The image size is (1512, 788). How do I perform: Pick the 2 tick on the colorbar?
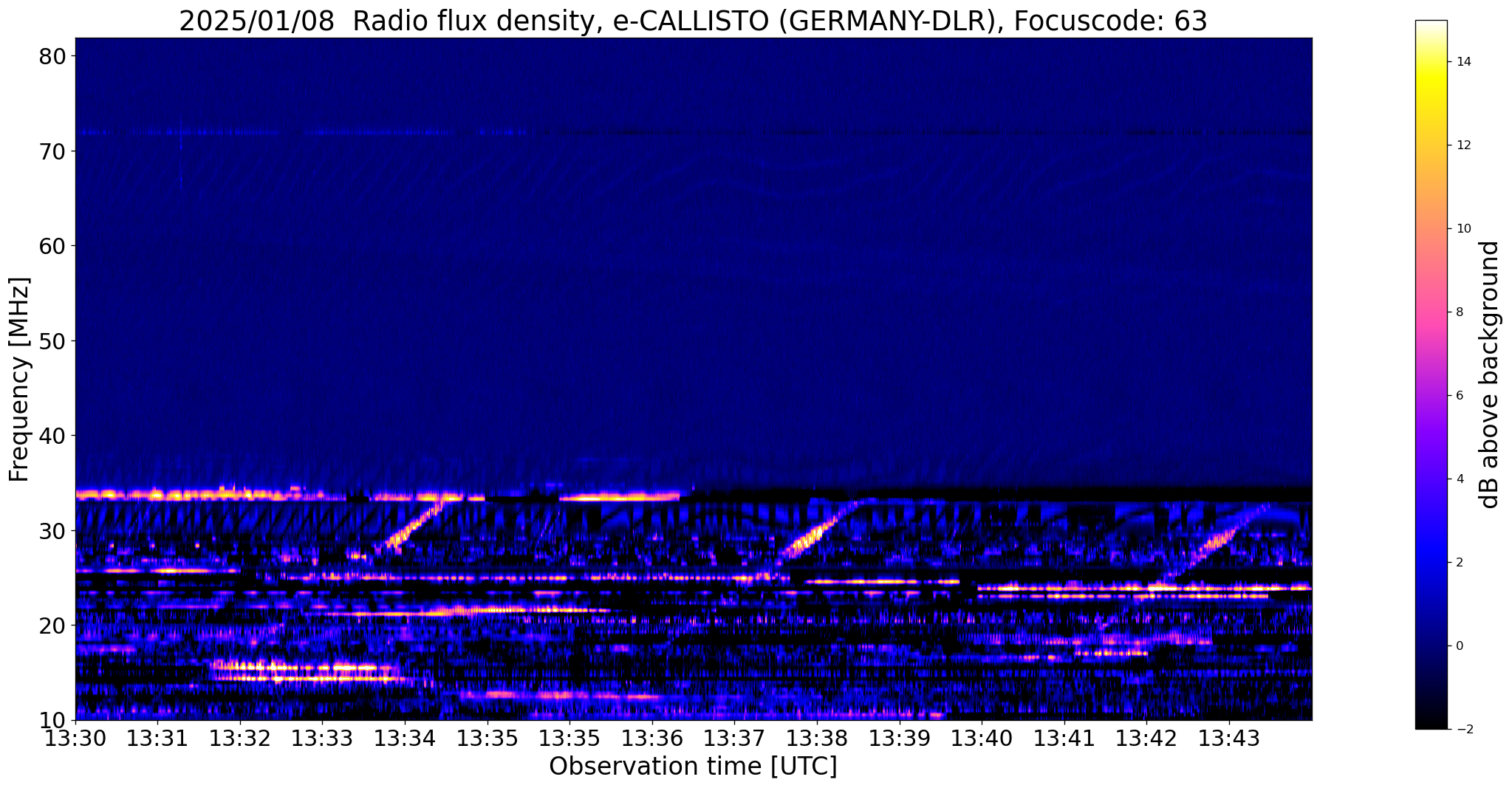tap(1460, 563)
